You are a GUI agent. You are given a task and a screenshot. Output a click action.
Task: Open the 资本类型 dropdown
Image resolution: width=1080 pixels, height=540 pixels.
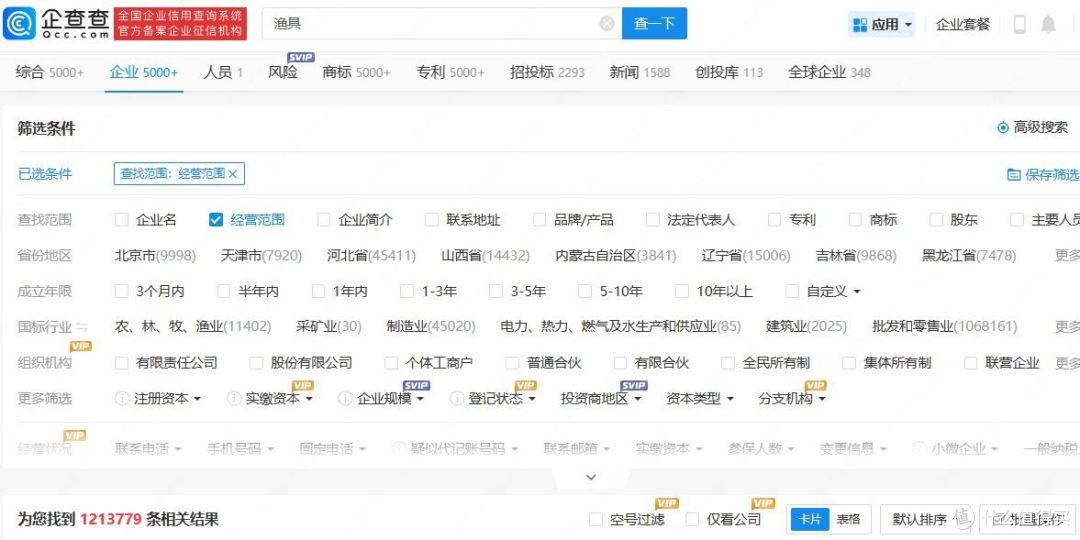click(700, 398)
